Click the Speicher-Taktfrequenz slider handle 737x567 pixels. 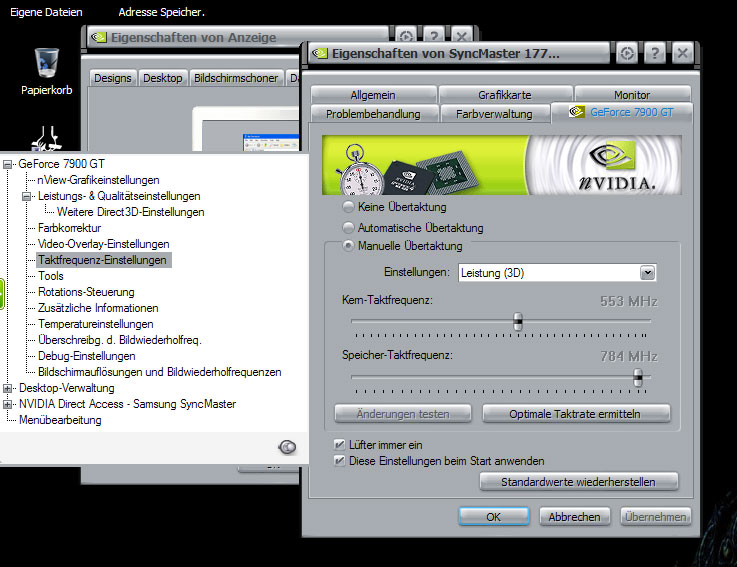point(638,378)
